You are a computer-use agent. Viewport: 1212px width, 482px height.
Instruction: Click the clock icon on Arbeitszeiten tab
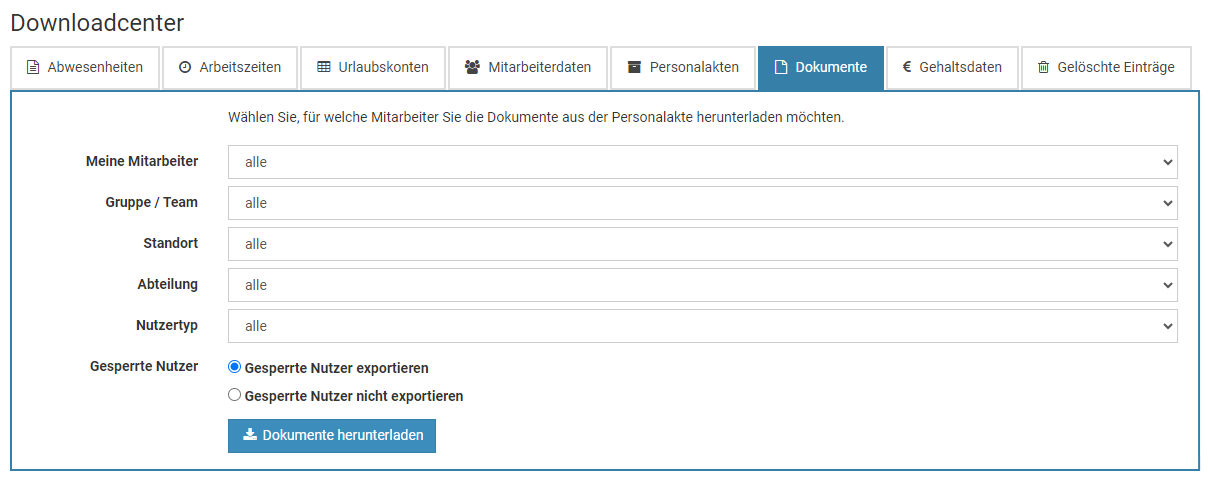coord(185,68)
